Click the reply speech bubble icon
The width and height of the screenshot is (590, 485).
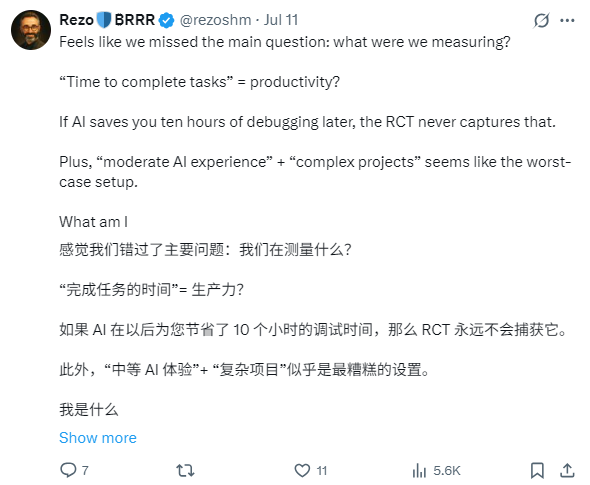68,470
